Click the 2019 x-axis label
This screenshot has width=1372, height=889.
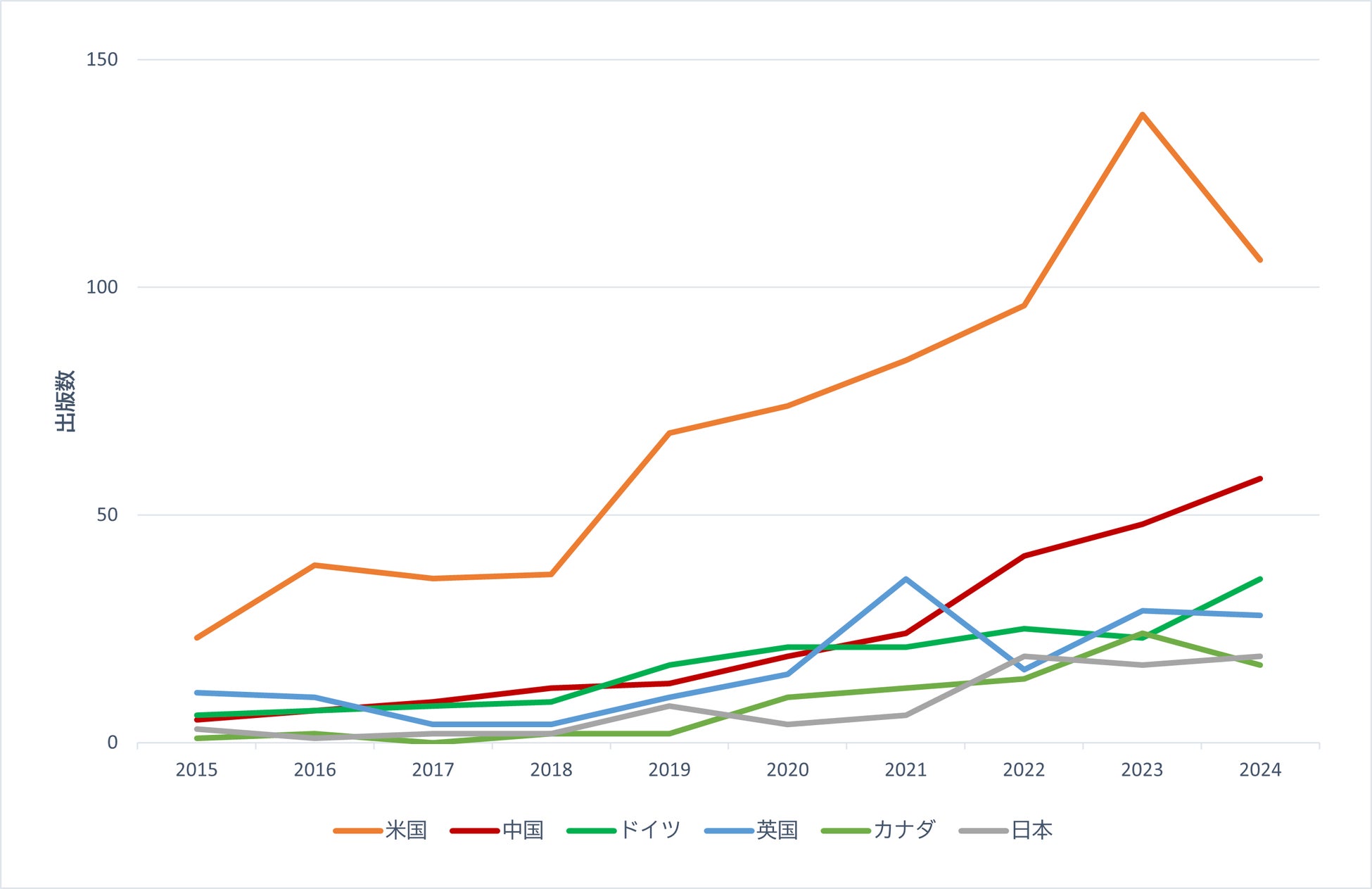669,770
